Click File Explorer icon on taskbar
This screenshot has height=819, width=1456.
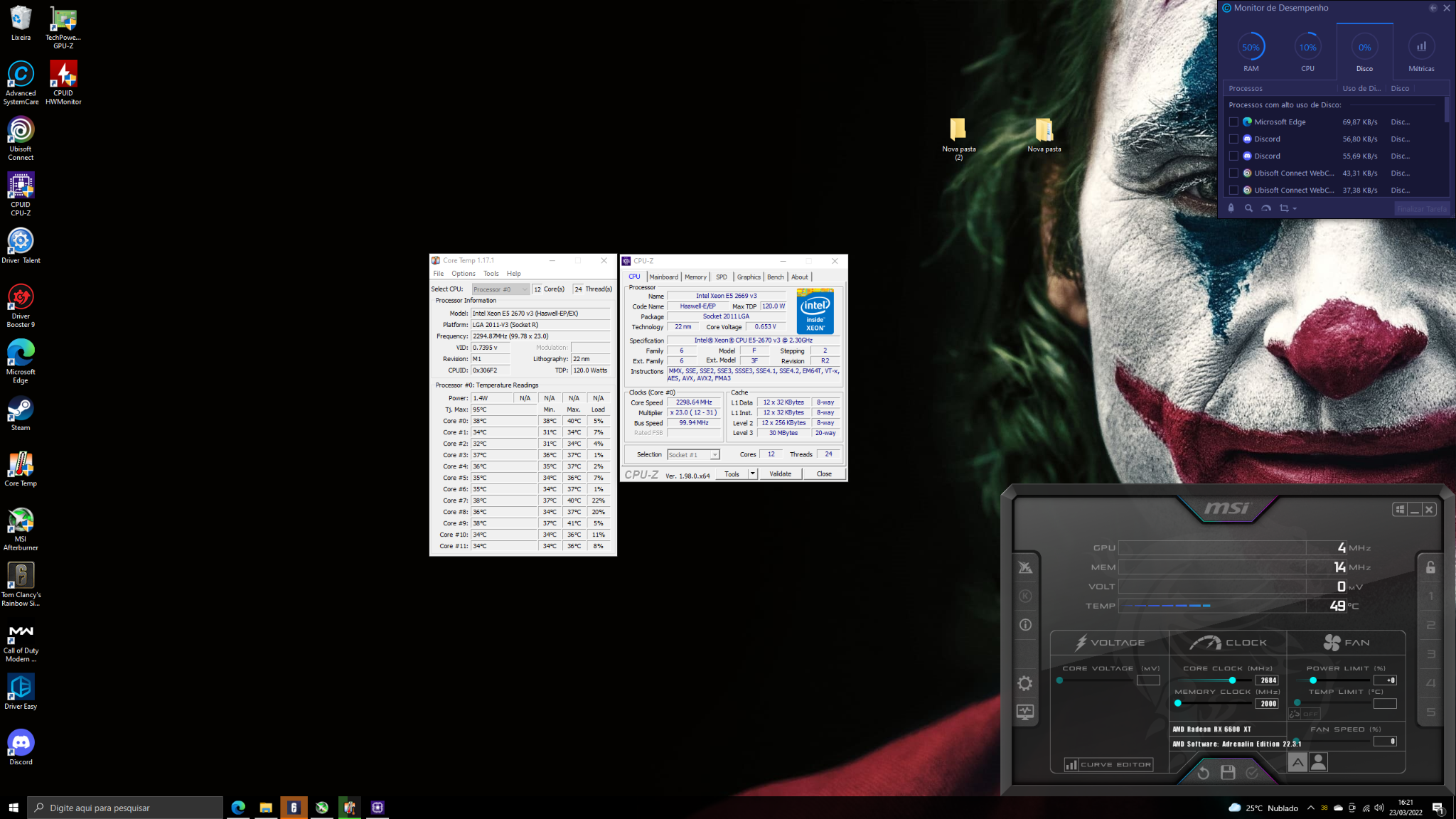tap(266, 807)
